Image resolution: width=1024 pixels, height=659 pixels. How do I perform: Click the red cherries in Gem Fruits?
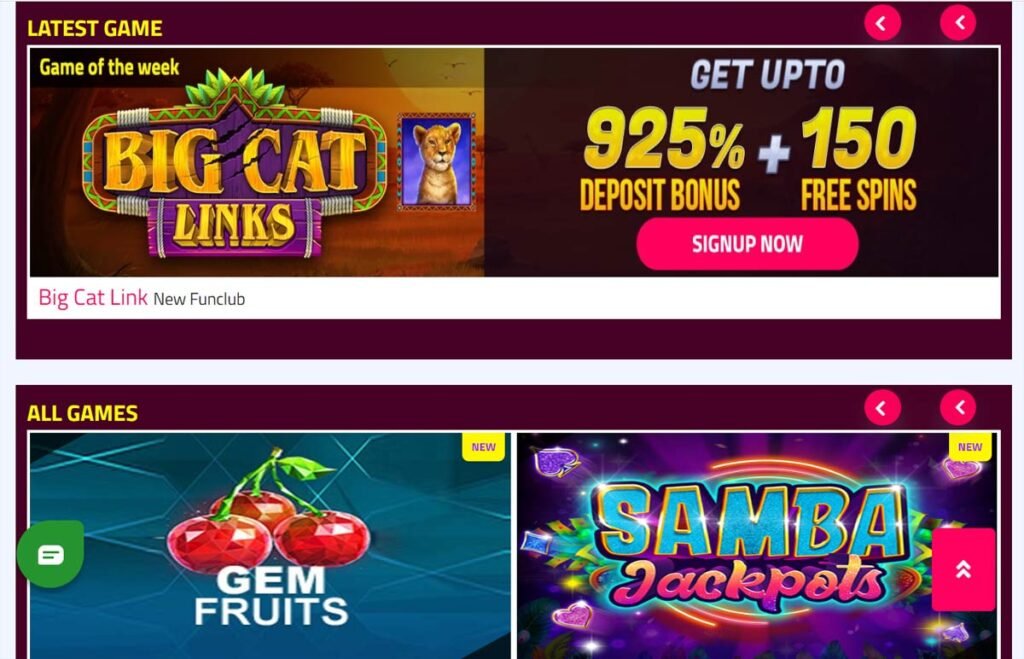[x=268, y=522]
